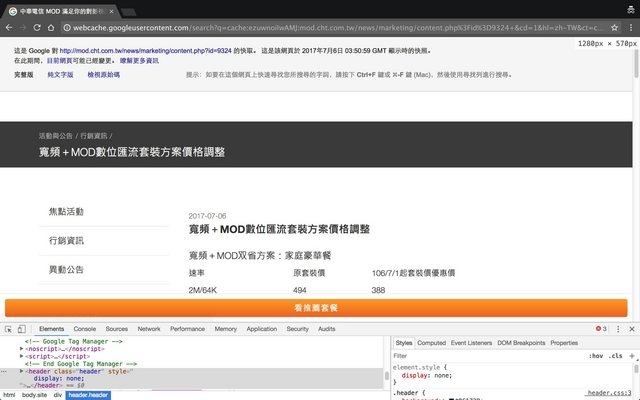This screenshot has width=640, height=400.
Task: Switch to the Application tab
Action: click(x=262, y=329)
